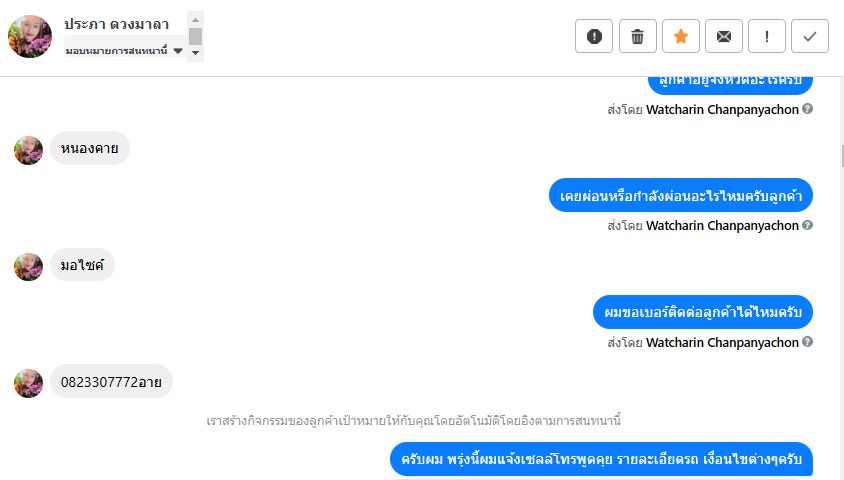The image size is (844, 480).
Task: Click the spam report octagon icon
Action: pyautogui.click(x=594, y=36)
